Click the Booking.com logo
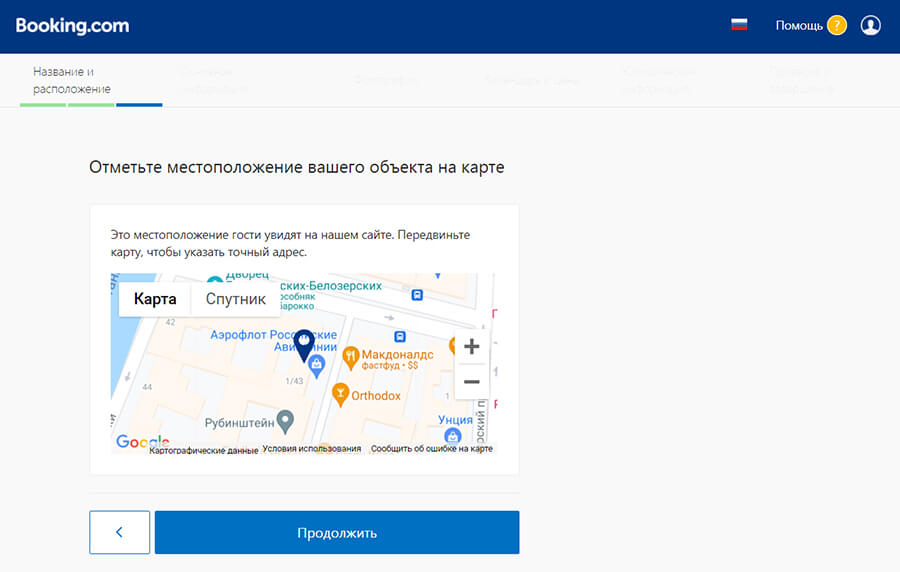The height and width of the screenshot is (572, 900). (72, 26)
